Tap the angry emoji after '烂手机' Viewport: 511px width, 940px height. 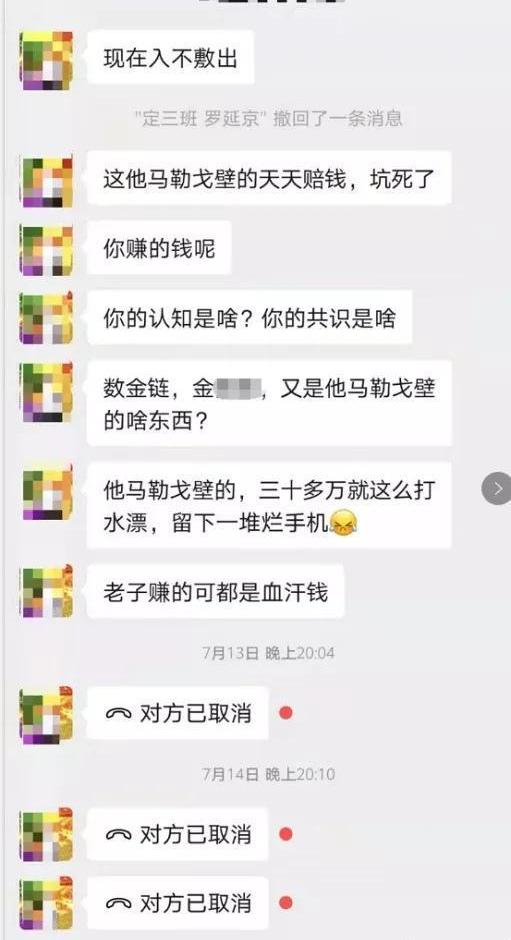344,525
